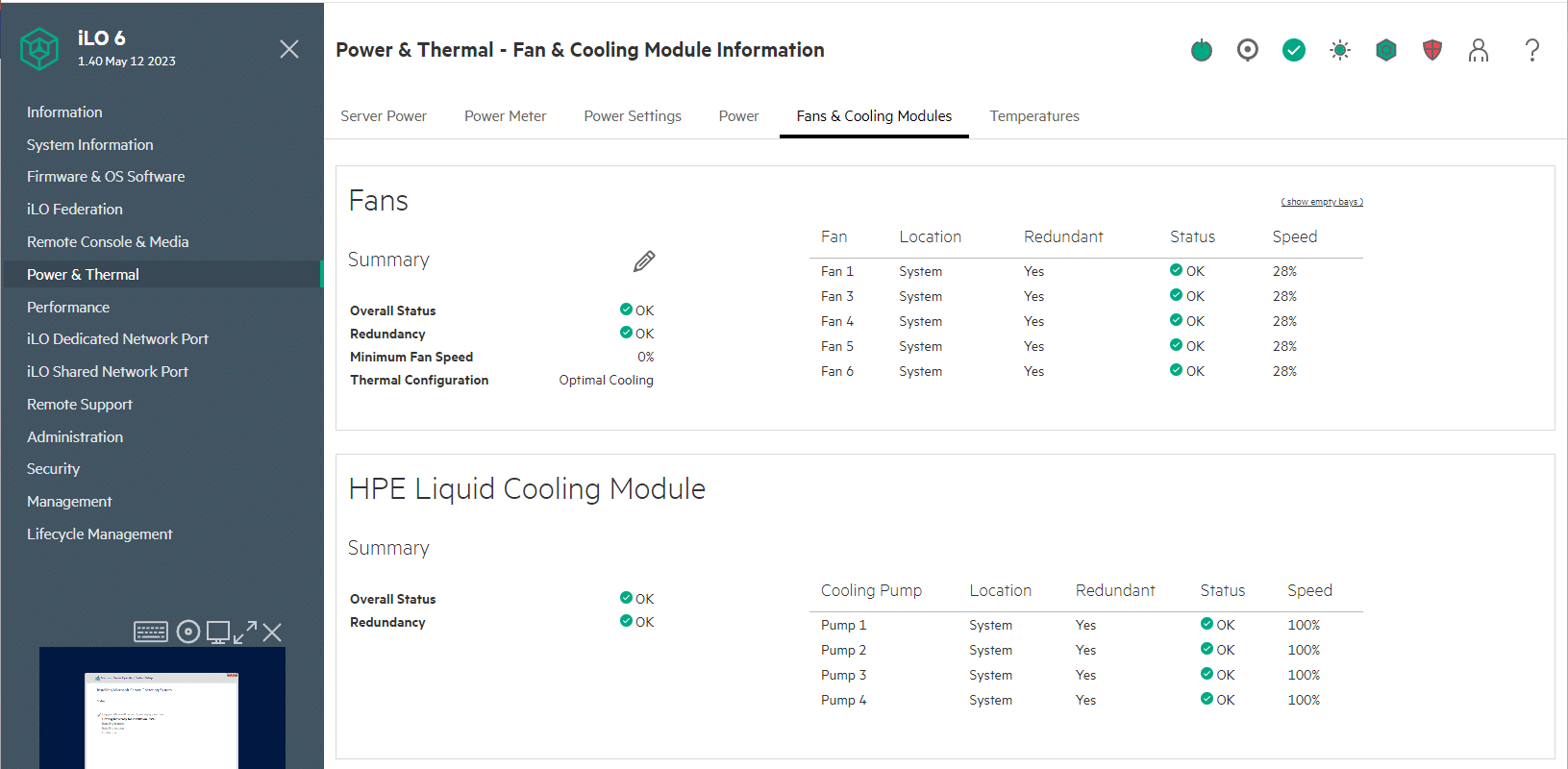Screen dimensions: 1568x769
Task: Click the Pump 2 row label
Action: pos(843,651)
